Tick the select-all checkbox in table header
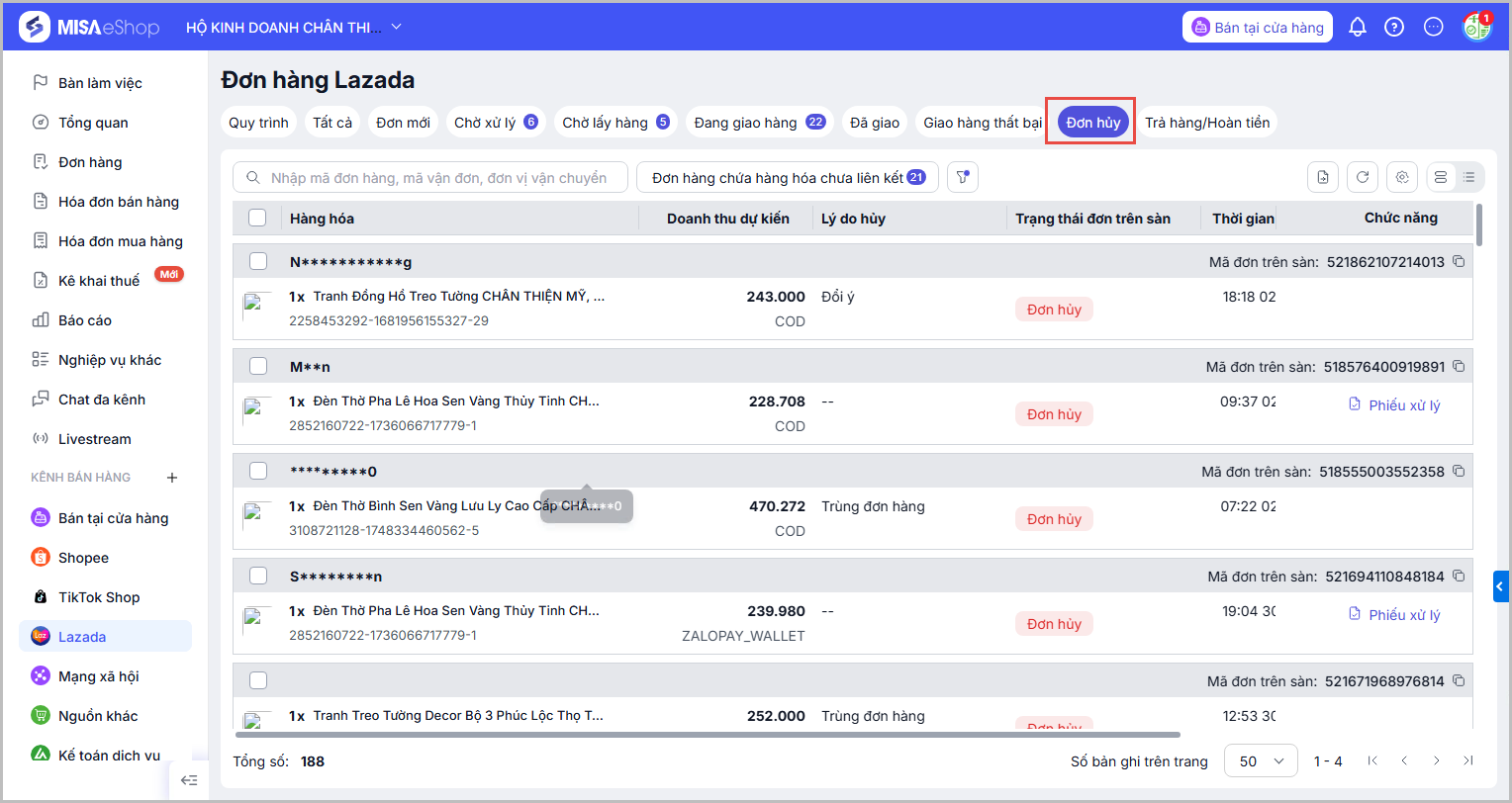This screenshot has width=1512, height=803. [257, 219]
